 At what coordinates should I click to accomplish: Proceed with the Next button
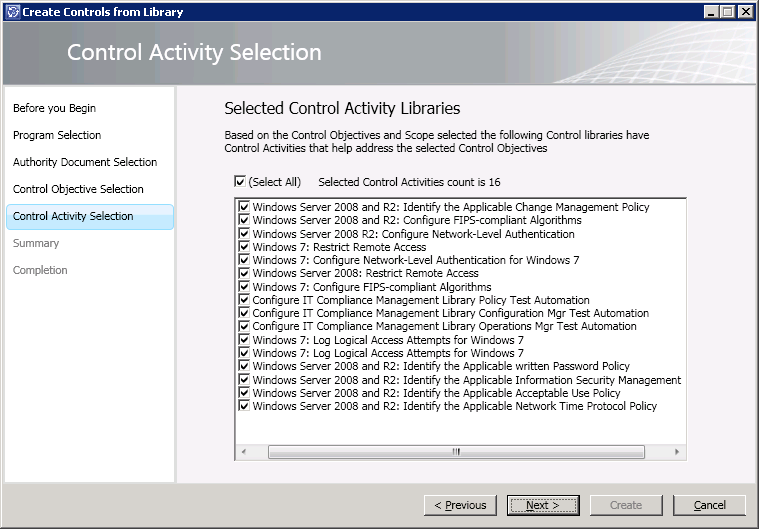pyautogui.click(x=543, y=505)
